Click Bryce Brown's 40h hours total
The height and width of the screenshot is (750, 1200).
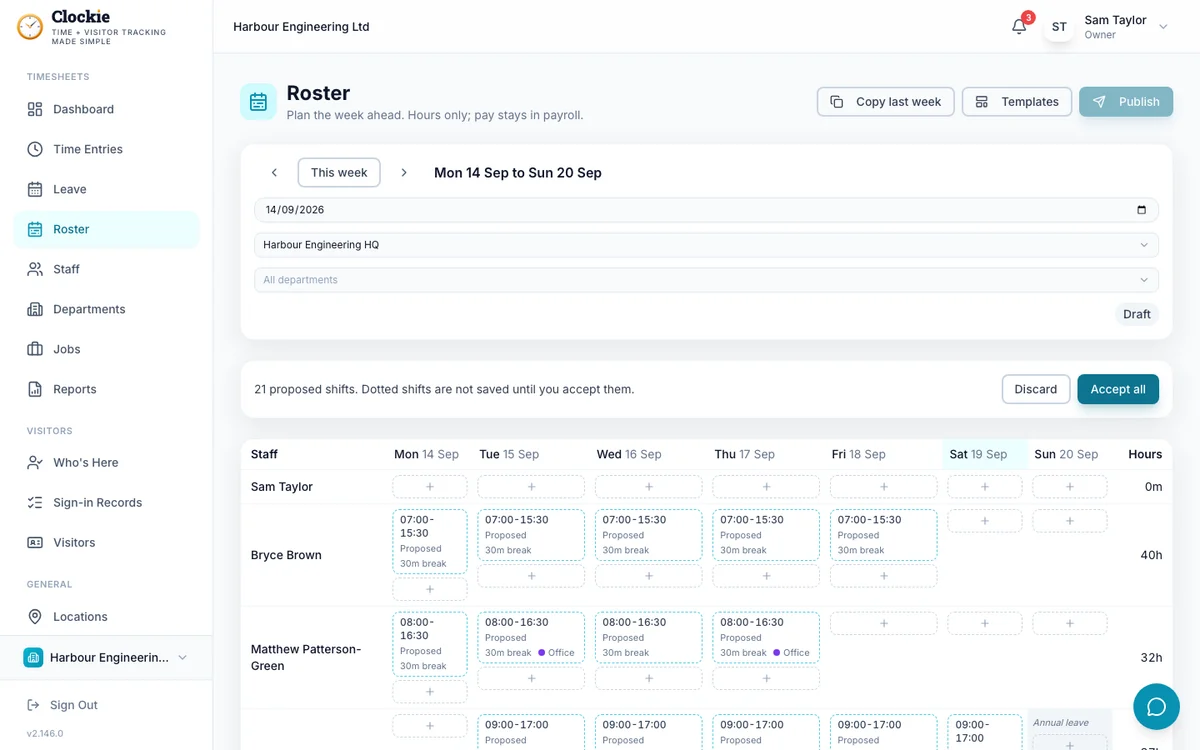pyautogui.click(x=1151, y=555)
